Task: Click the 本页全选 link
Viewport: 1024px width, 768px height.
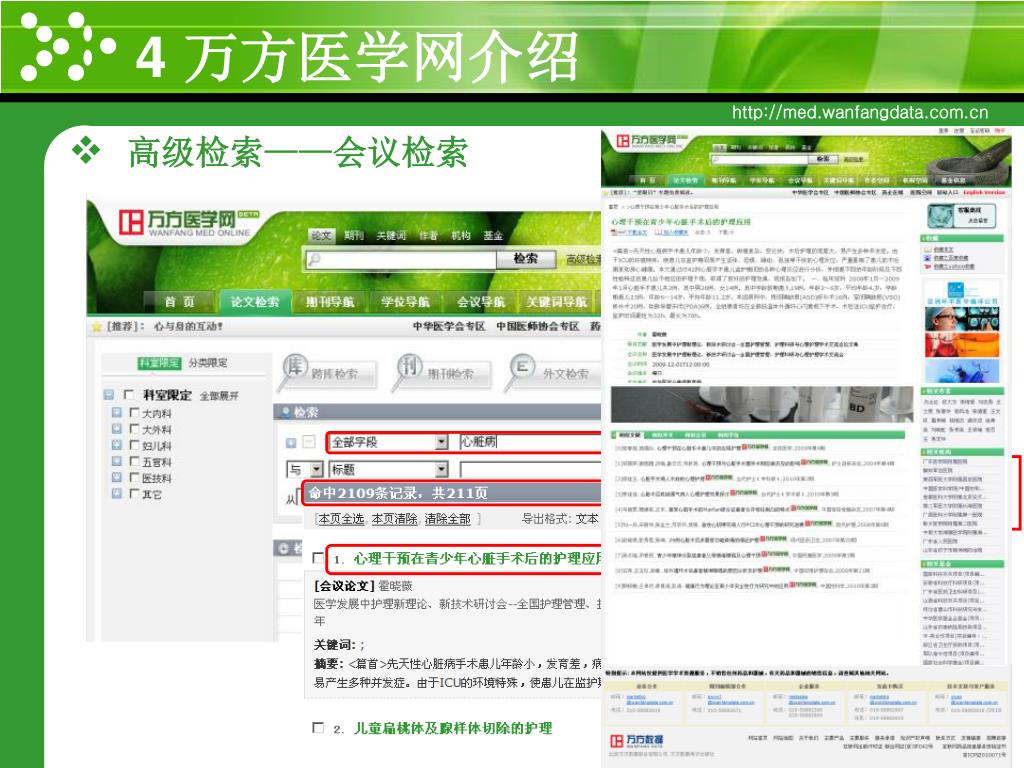Action: [342, 519]
